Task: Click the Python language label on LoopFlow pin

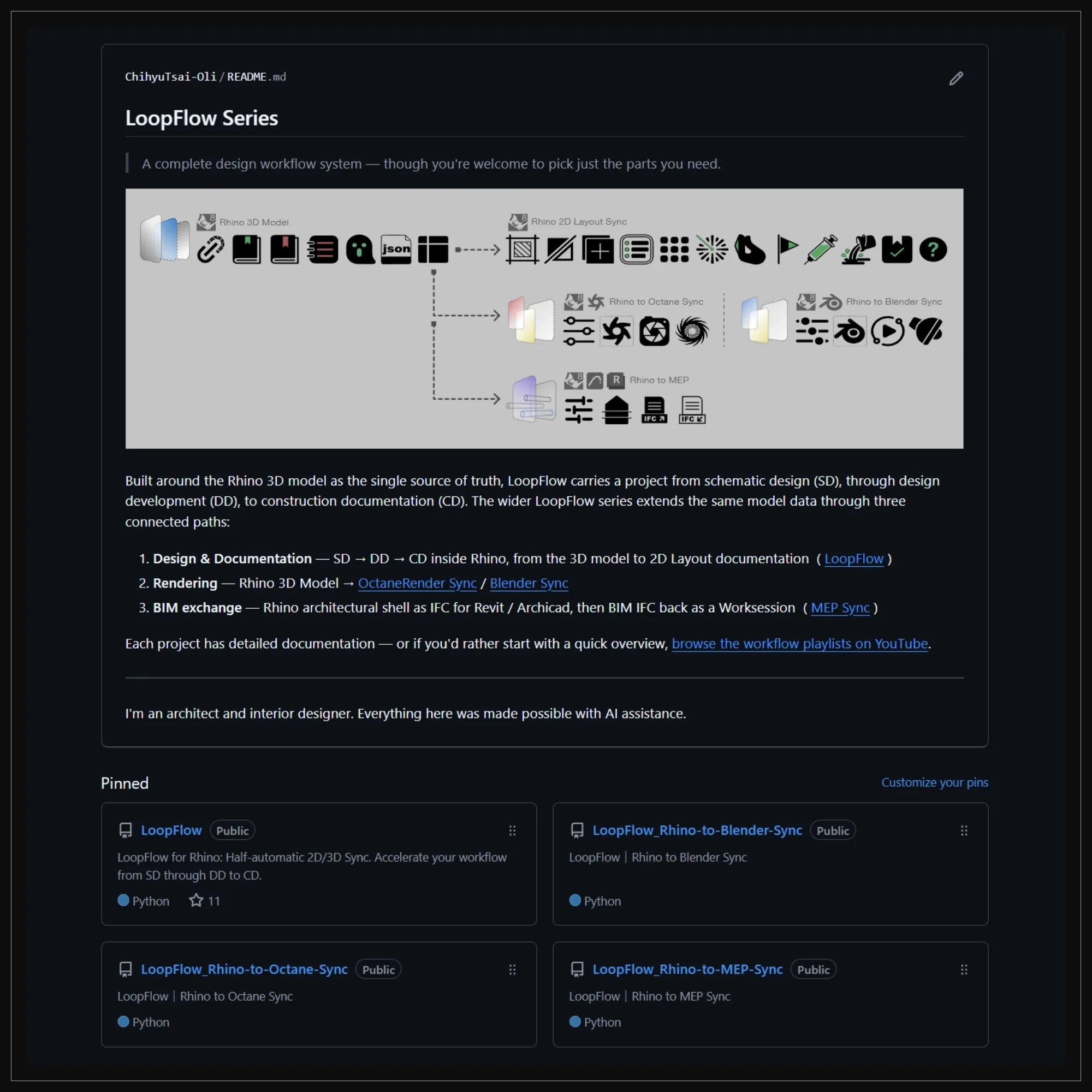Action: 150,900
